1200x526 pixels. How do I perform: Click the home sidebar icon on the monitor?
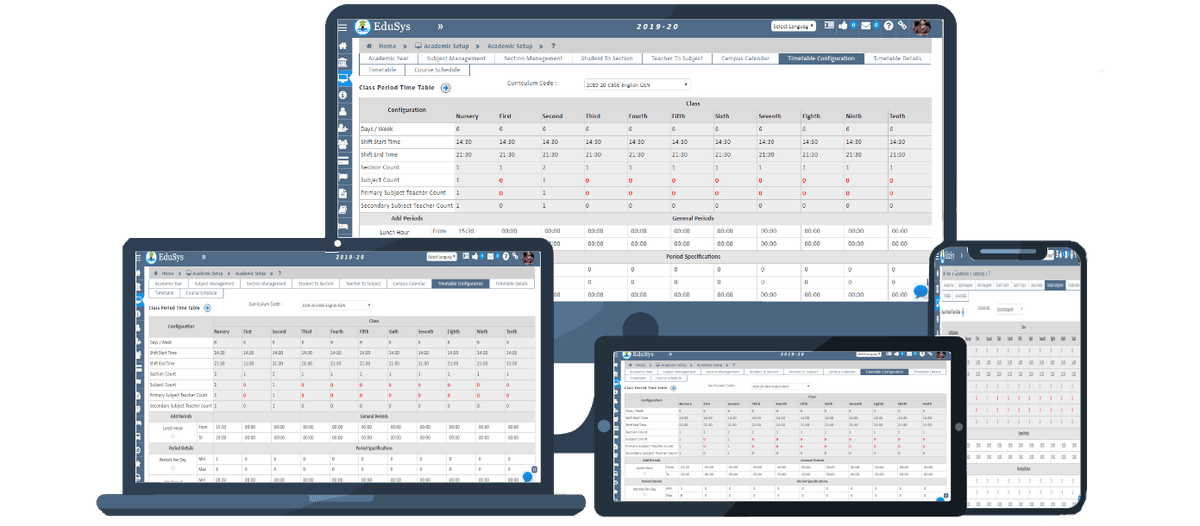343,46
